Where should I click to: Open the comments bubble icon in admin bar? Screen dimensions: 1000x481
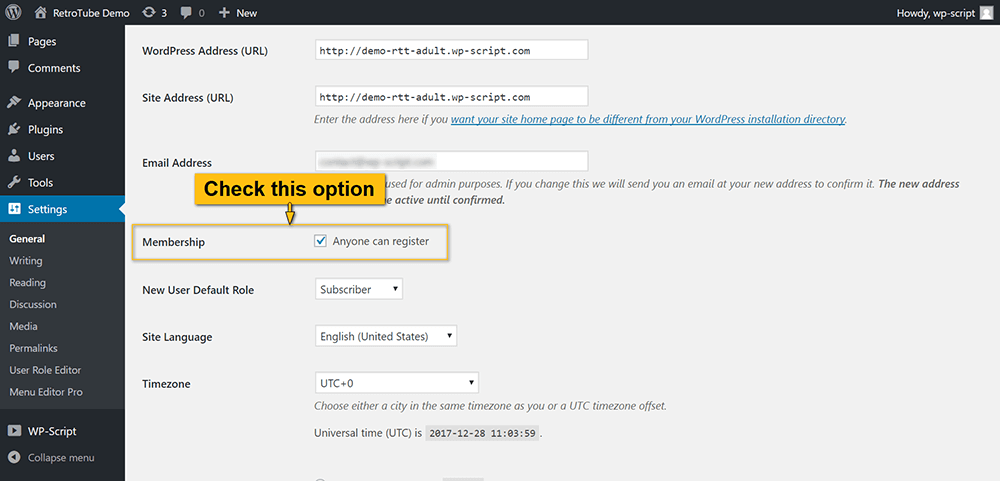(186, 12)
